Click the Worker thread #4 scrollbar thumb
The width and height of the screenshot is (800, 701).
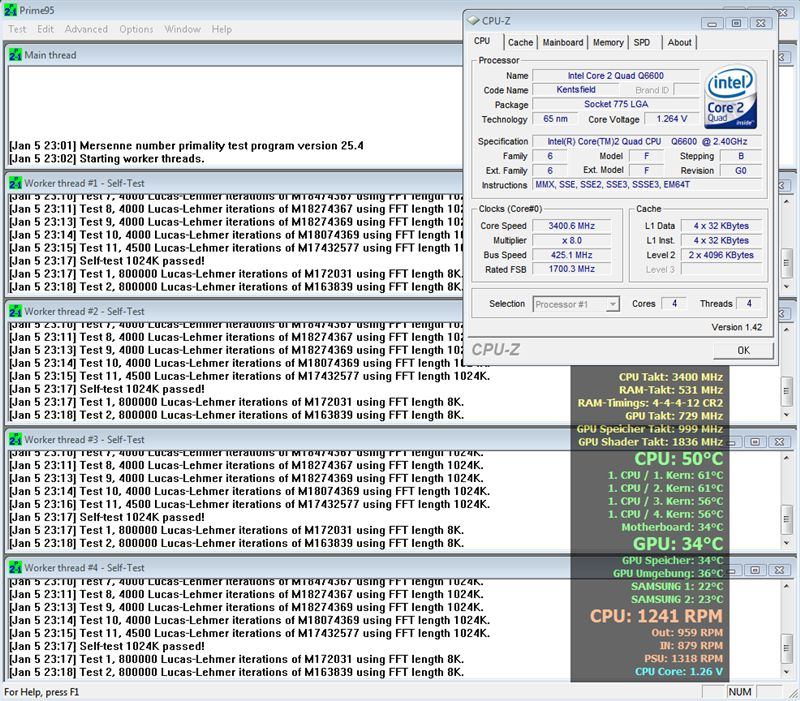click(x=786, y=647)
